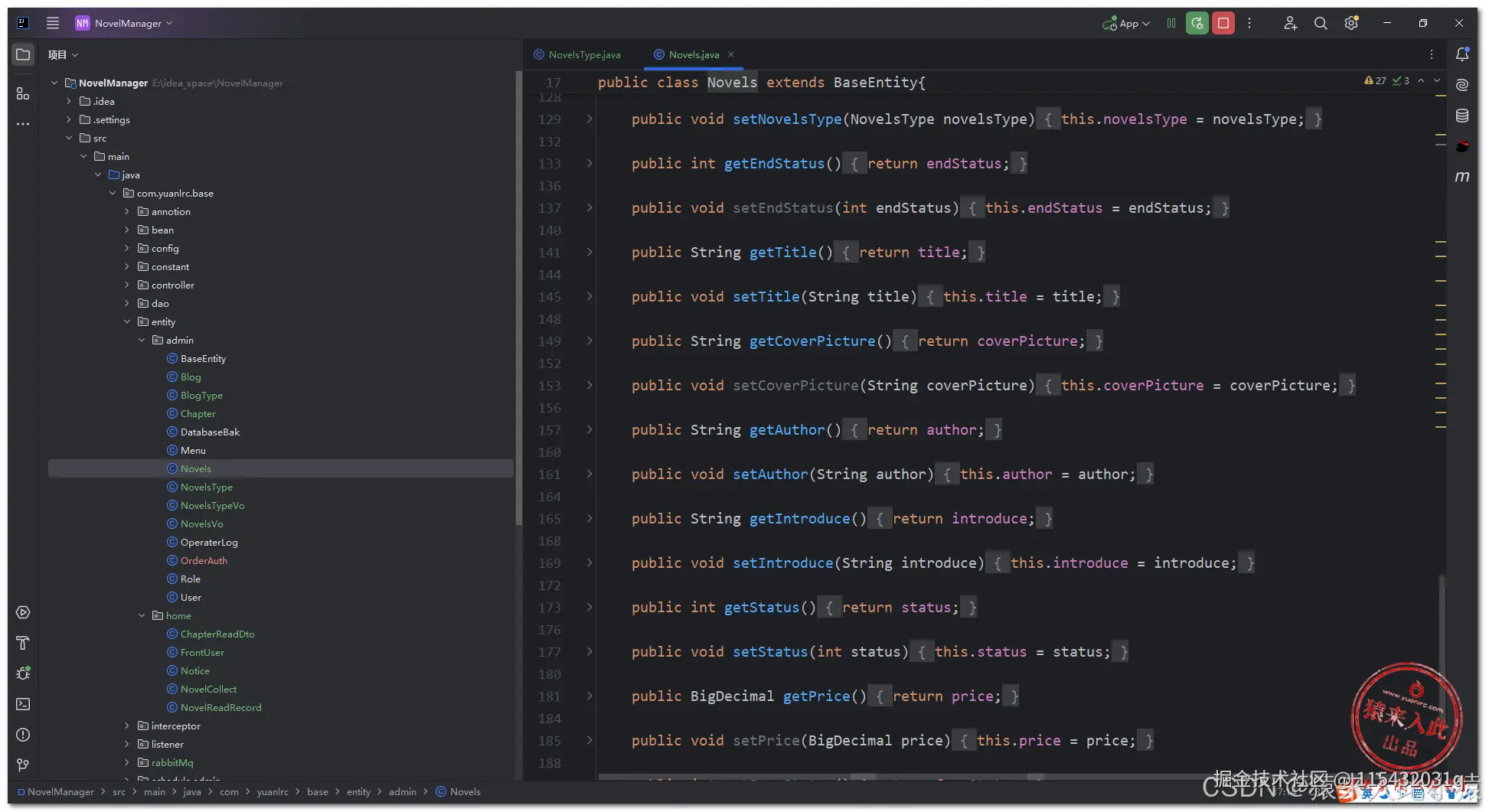Viewport: 1486px width, 812px height.
Task: Click the yuanlrc breadcrumb
Action: [x=273, y=791]
